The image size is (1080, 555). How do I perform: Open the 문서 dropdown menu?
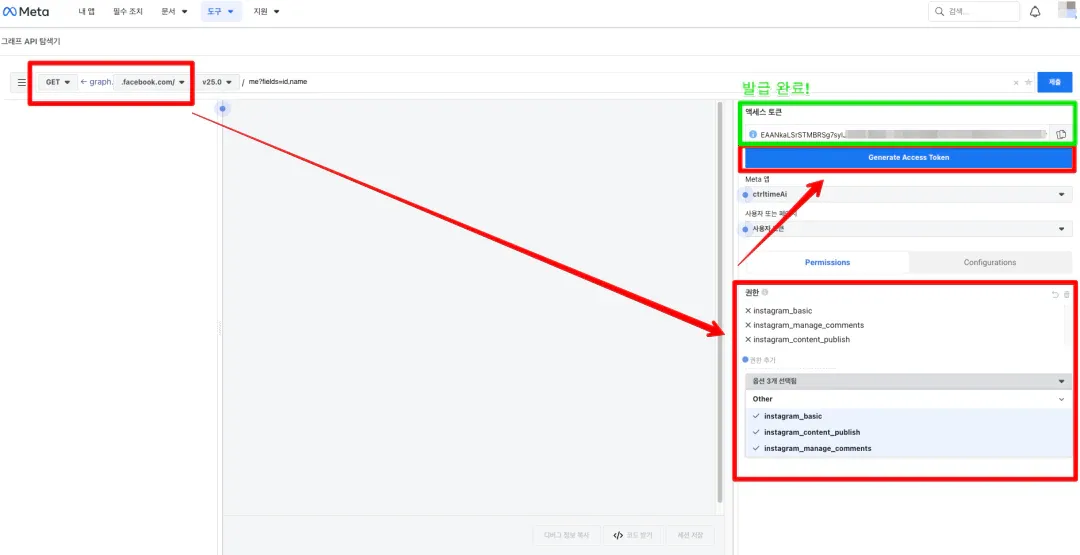point(174,12)
